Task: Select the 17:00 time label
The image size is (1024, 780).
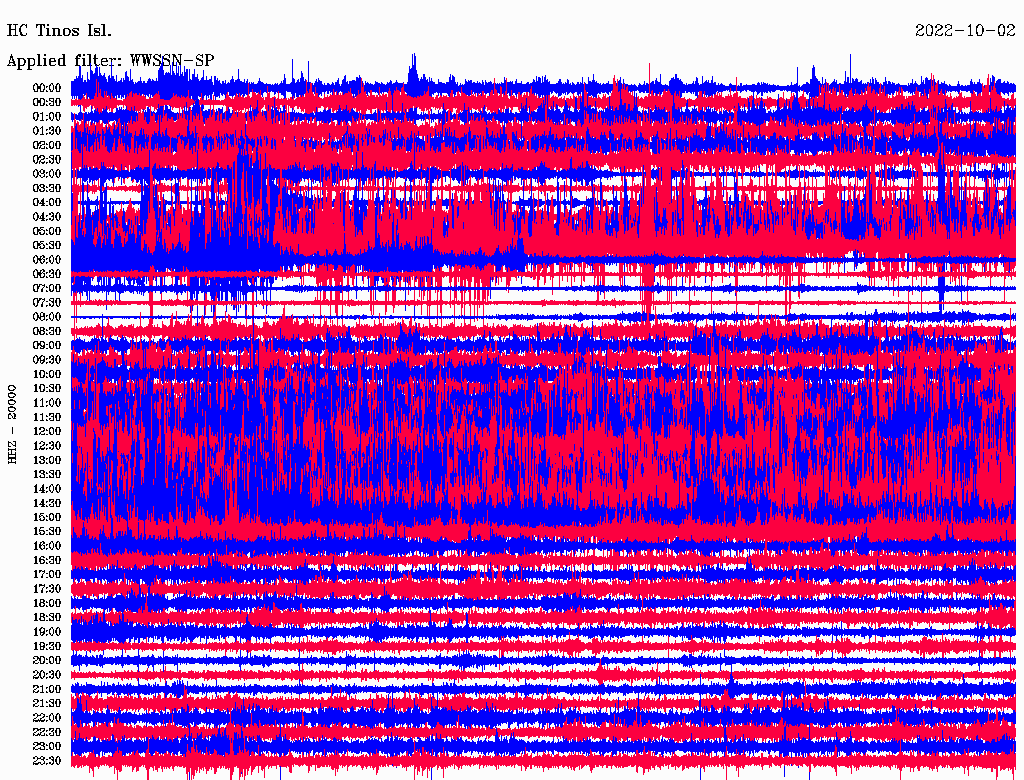Action: click(x=47, y=575)
